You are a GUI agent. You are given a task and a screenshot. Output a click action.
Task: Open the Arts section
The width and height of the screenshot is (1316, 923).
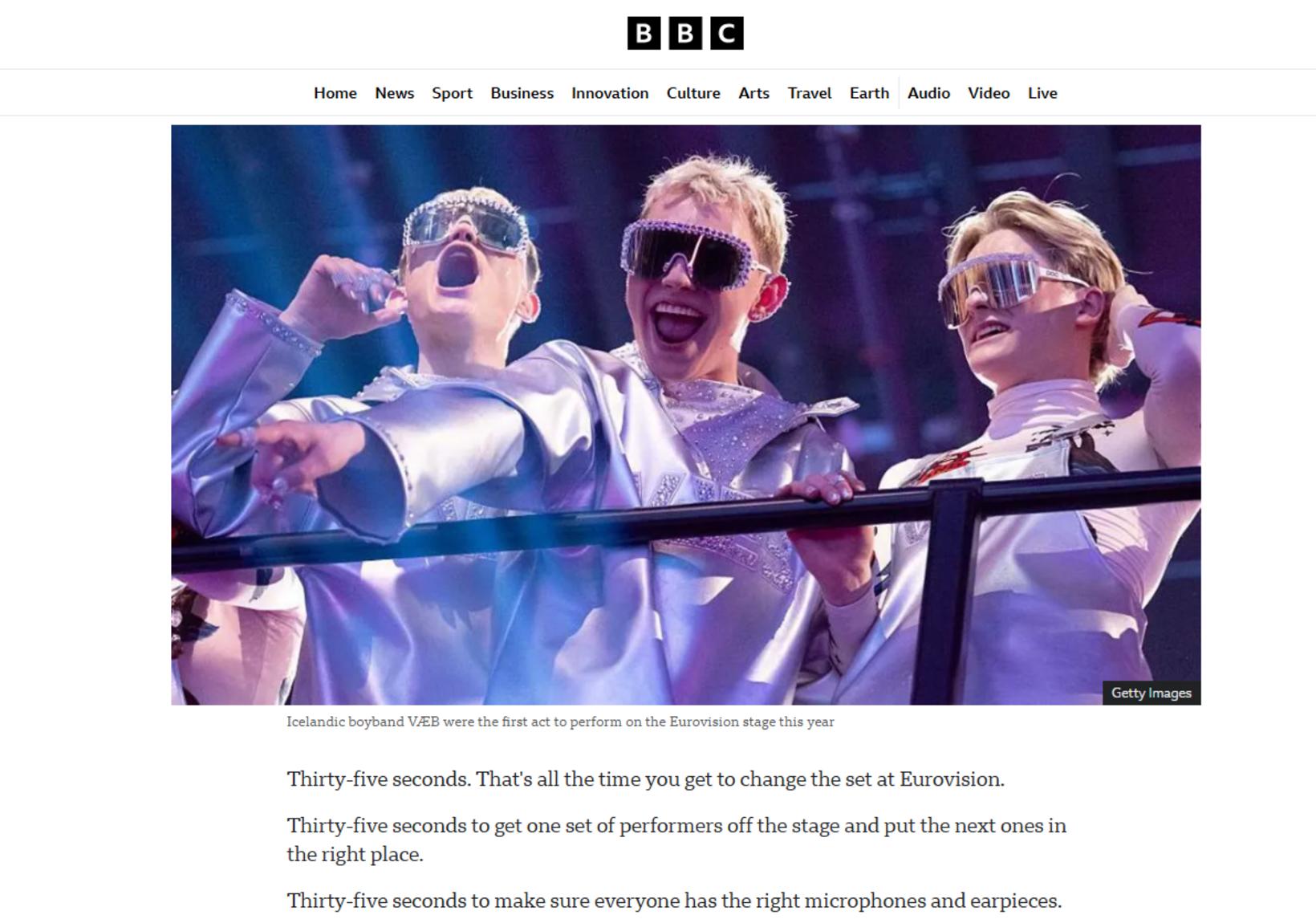tap(754, 93)
